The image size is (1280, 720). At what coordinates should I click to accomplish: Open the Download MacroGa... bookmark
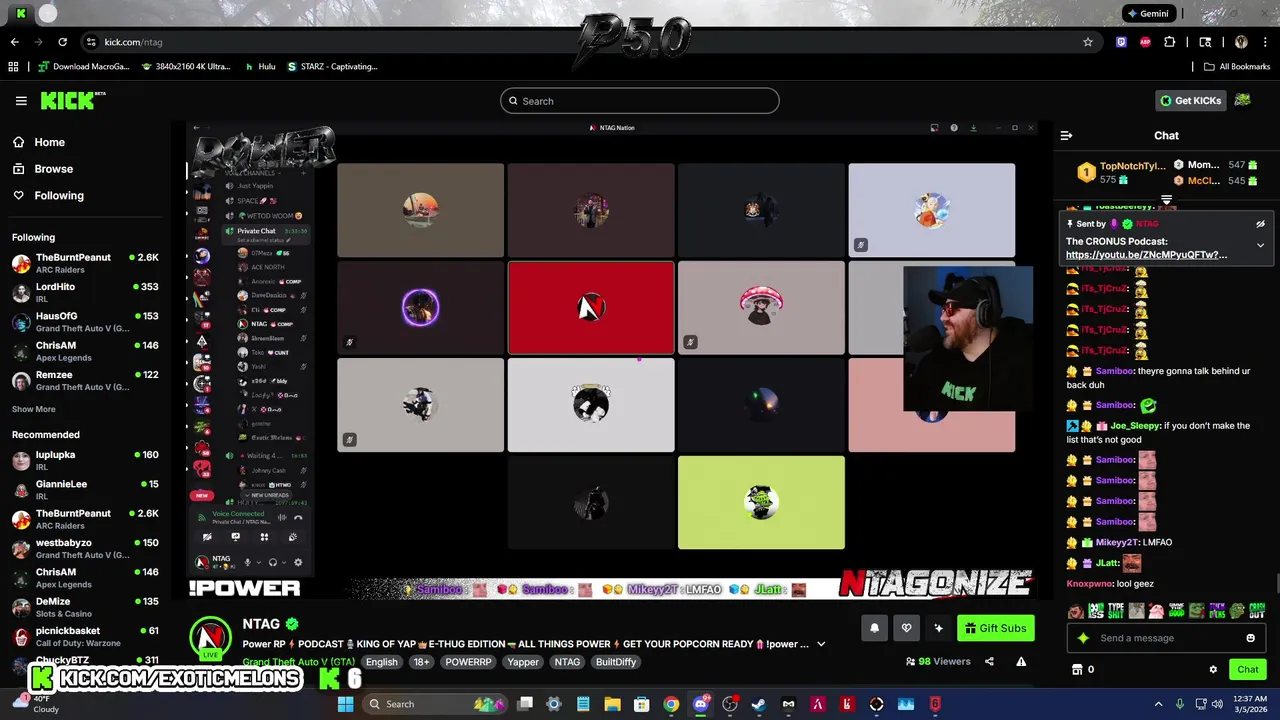(84, 66)
